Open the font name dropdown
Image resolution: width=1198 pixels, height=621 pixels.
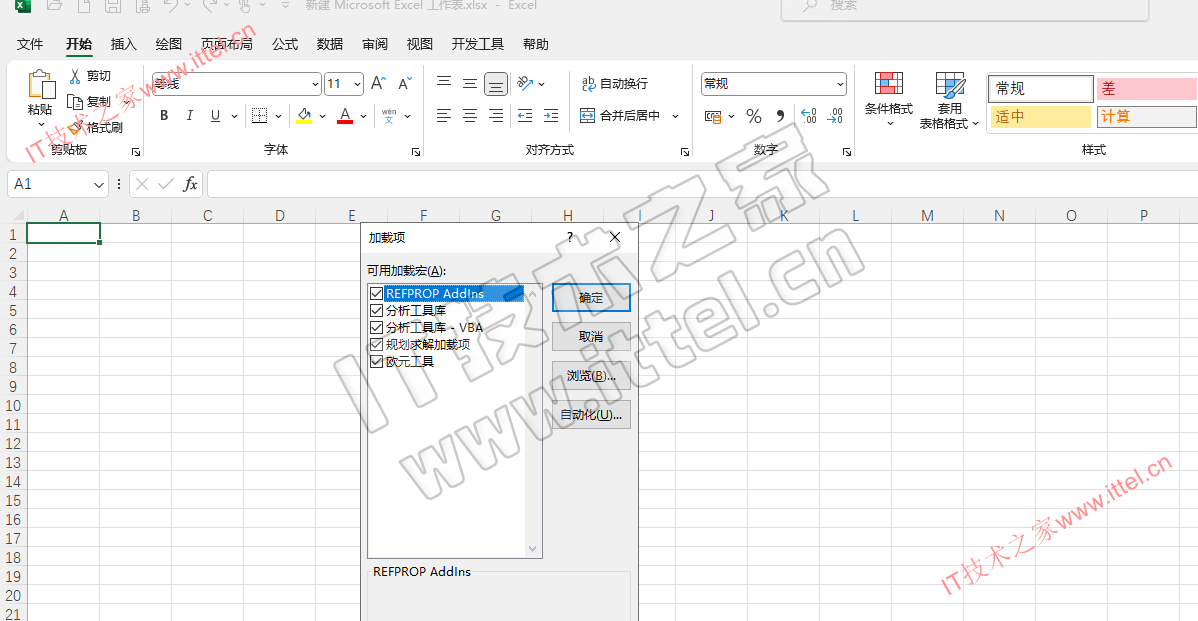tap(316, 84)
